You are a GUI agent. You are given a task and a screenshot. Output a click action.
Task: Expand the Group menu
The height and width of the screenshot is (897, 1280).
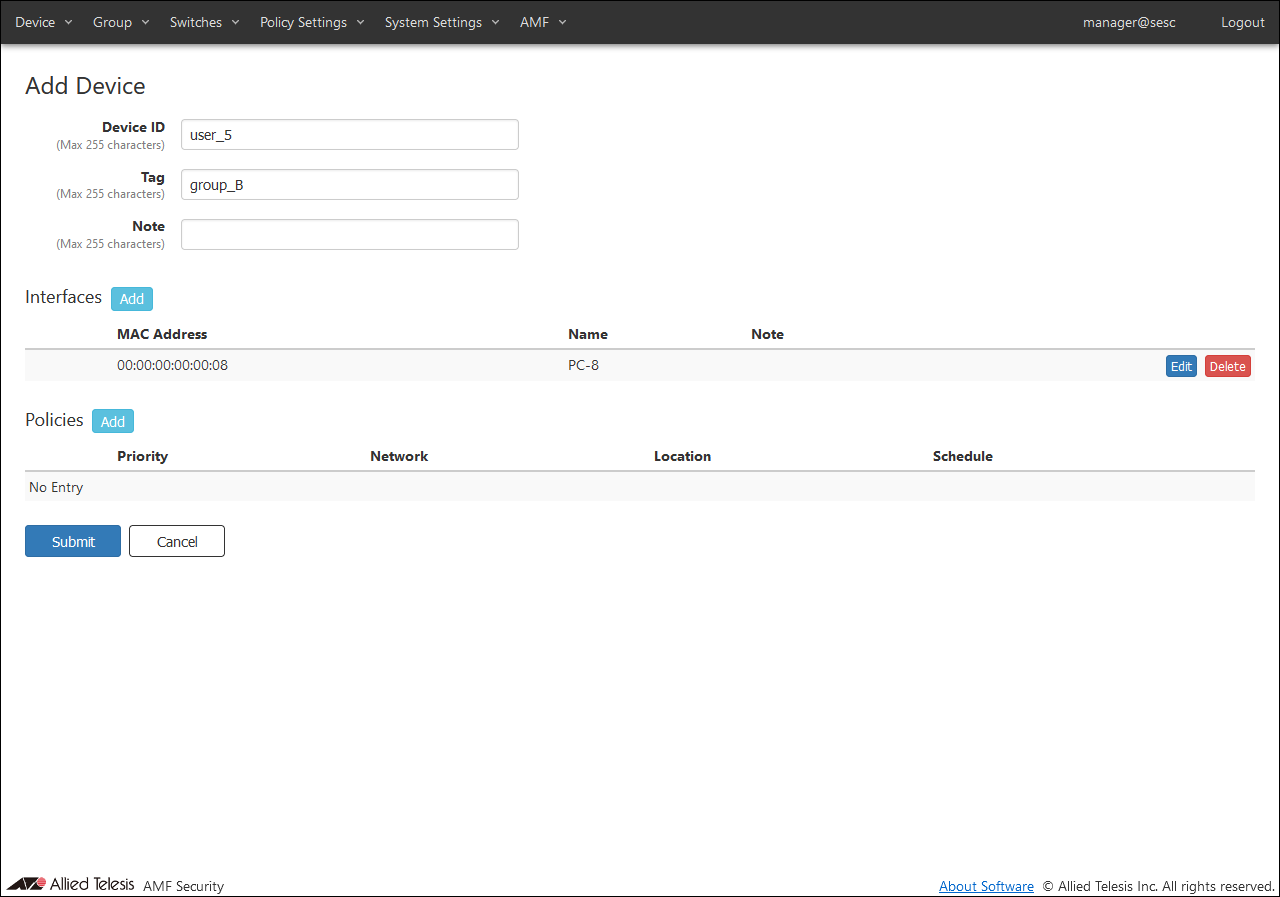[120, 22]
